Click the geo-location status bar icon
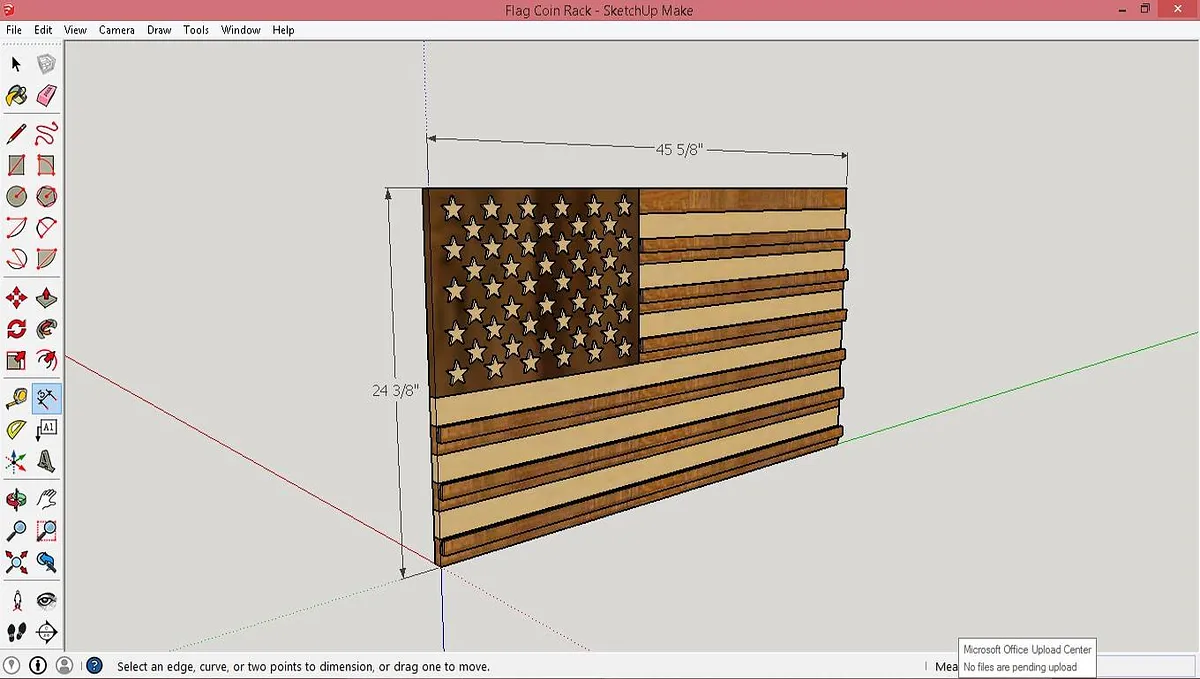1200x679 pixels. (12, 665)
